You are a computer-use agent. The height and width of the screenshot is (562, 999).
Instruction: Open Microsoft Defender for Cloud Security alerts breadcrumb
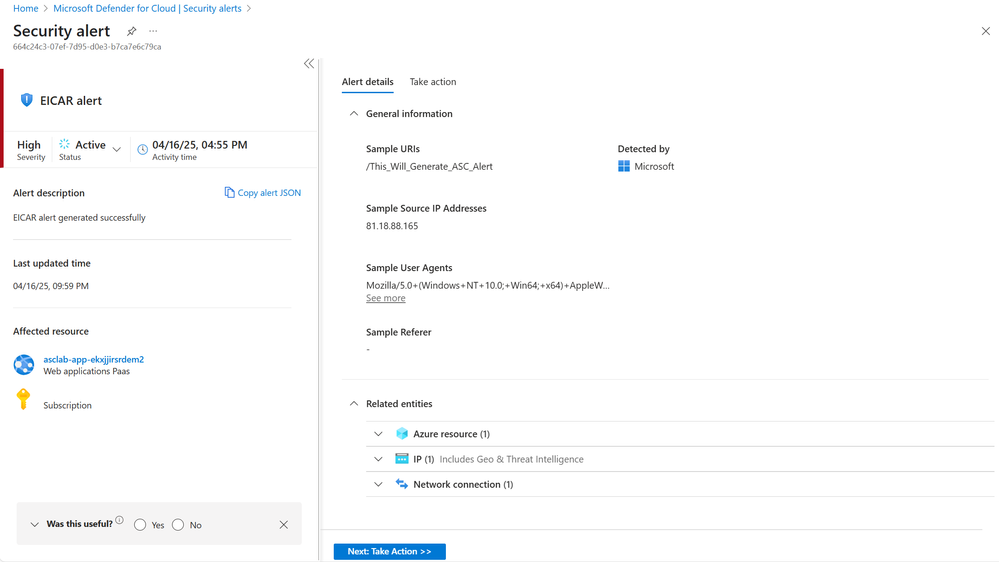[147, 8]
